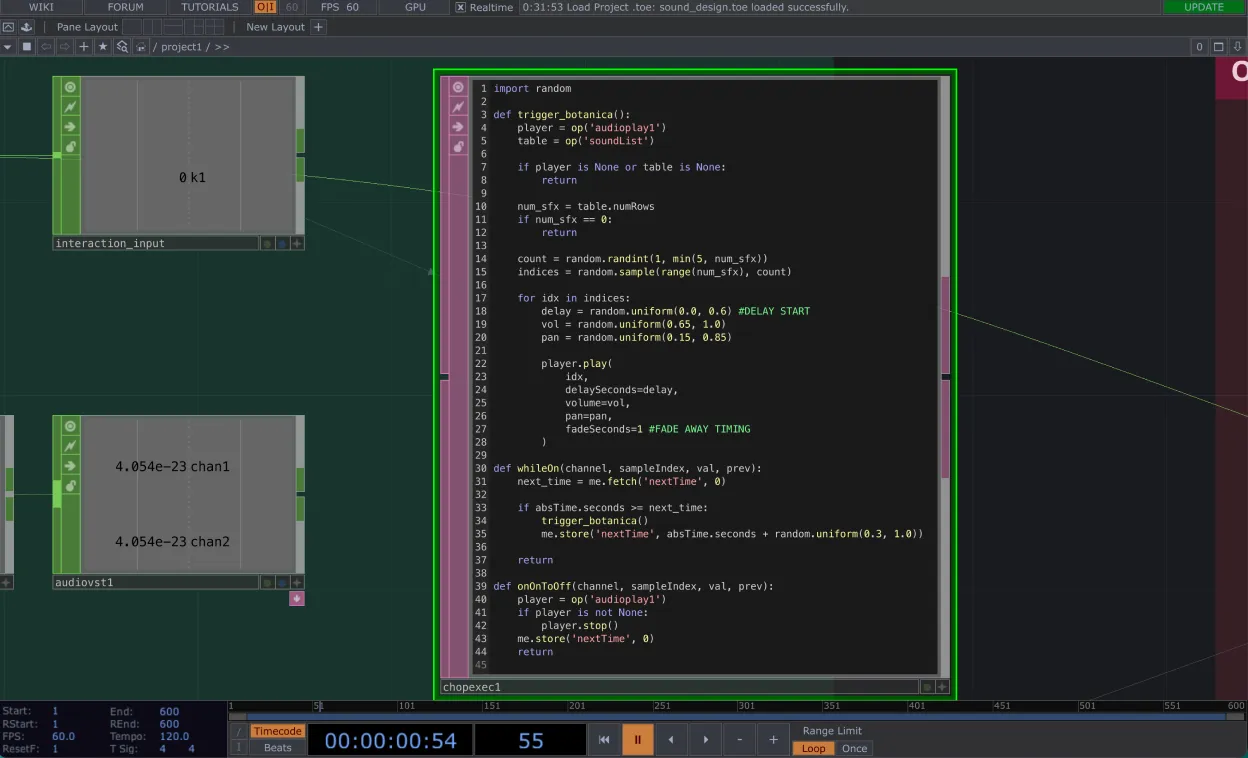The image size is (1248, 758).
Task: Toggle lock flag on chopexec1 node
Action: [459, 147]
